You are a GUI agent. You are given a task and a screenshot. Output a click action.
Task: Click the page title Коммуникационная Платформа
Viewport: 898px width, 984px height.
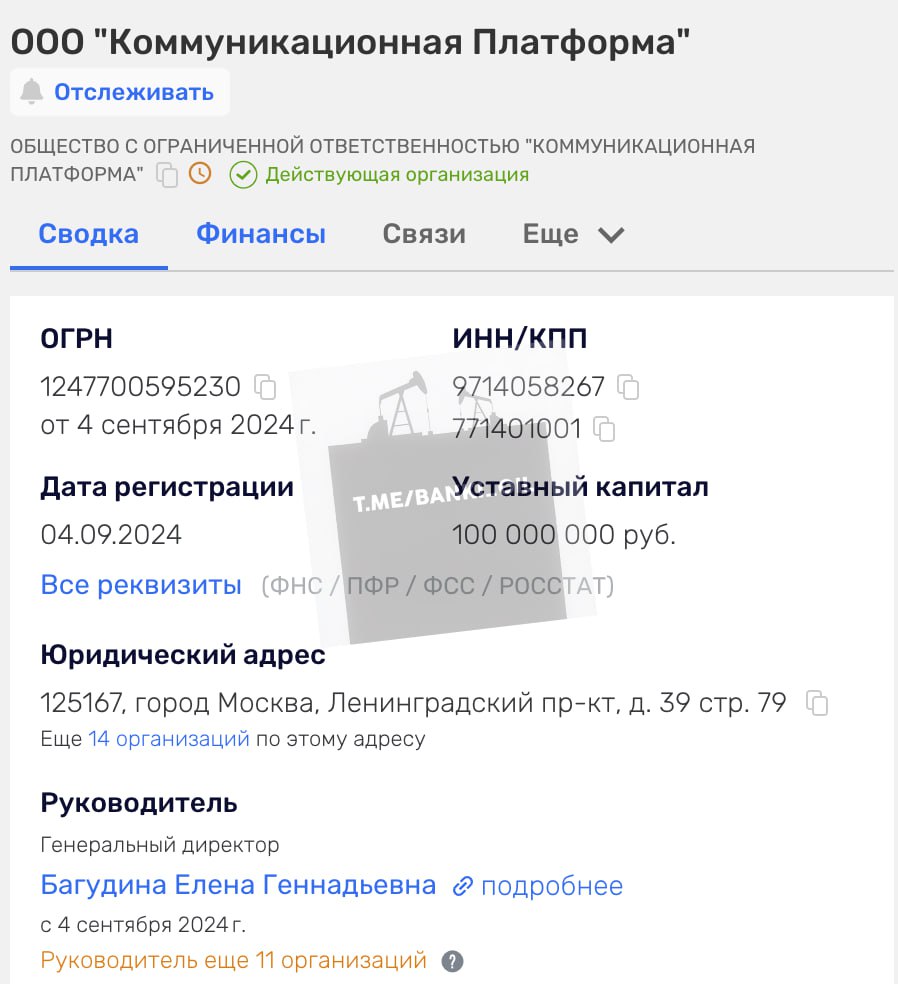click(x=350, y=42)
